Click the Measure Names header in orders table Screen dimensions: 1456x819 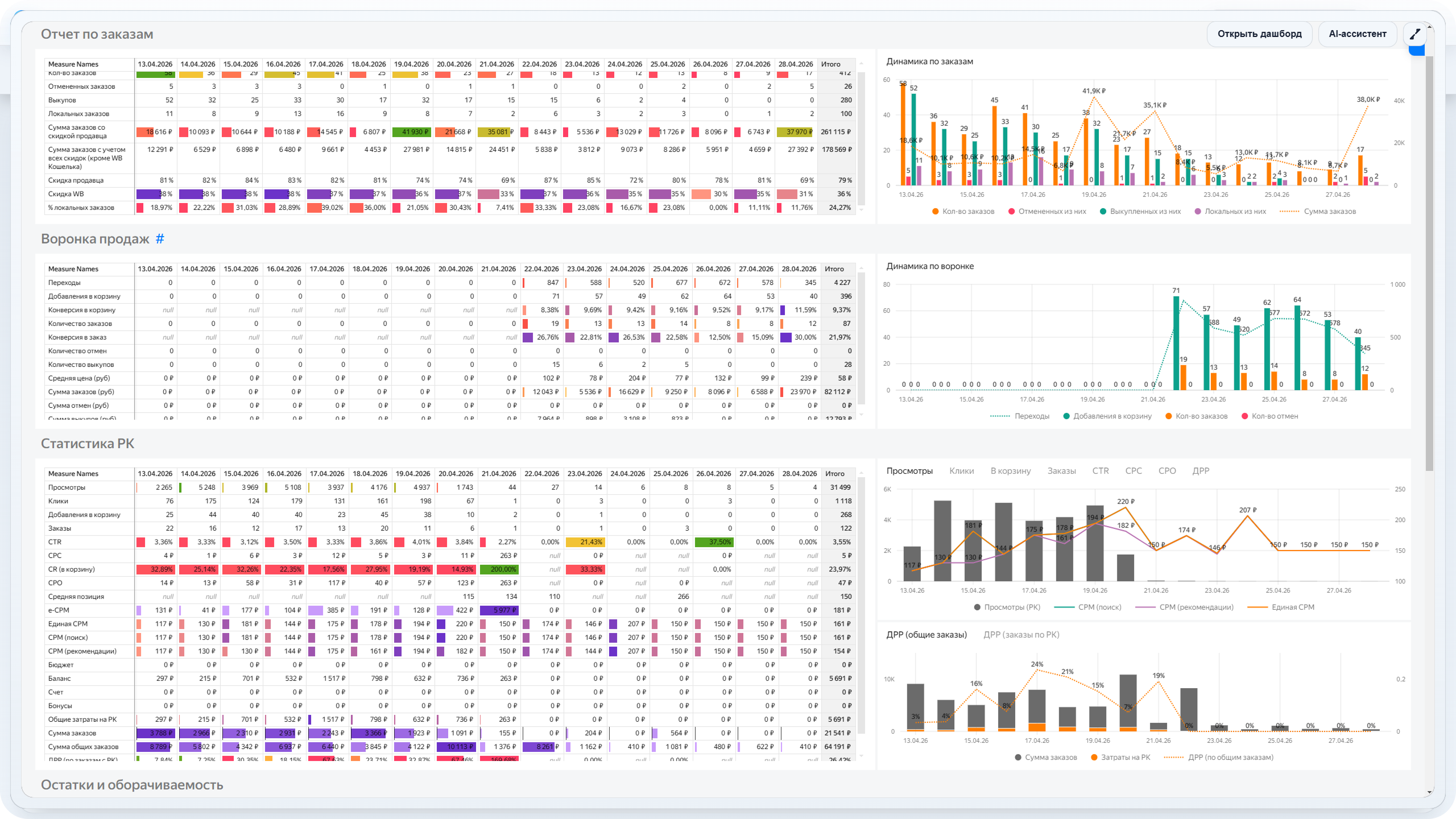tap(73, 64)
